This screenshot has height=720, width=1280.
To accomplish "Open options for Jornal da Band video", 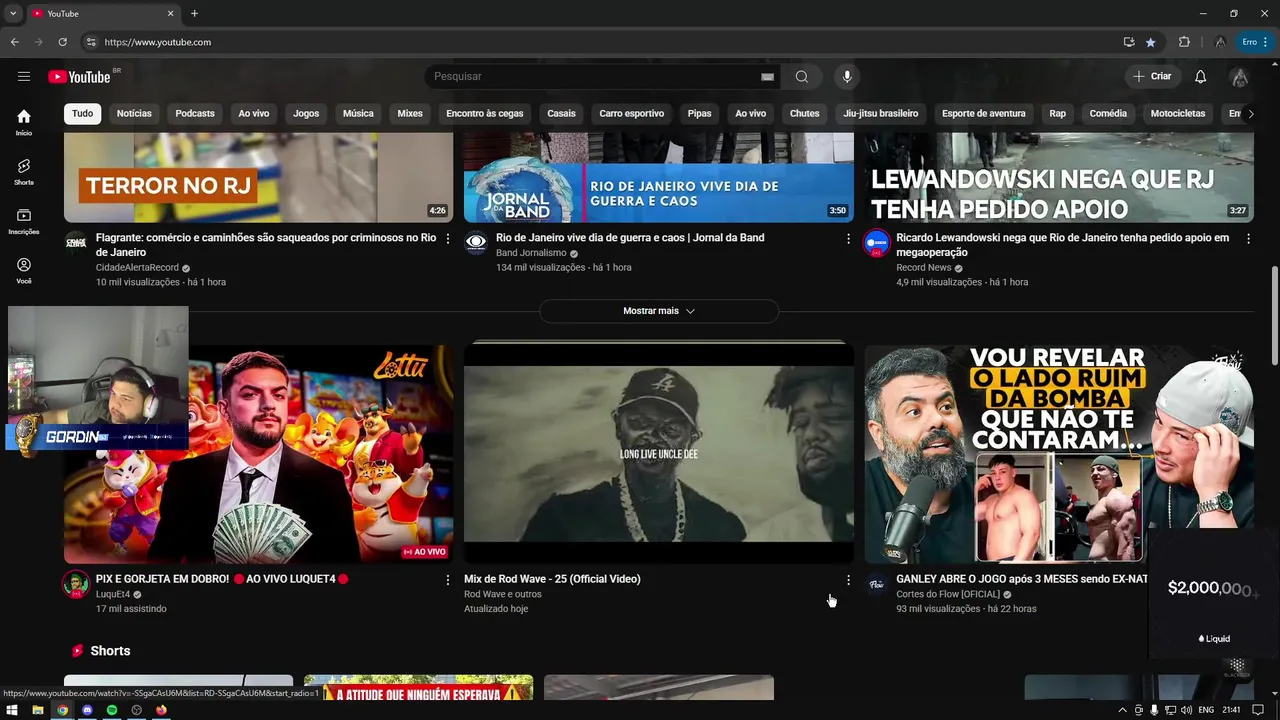I will click(x=848, y=239).
